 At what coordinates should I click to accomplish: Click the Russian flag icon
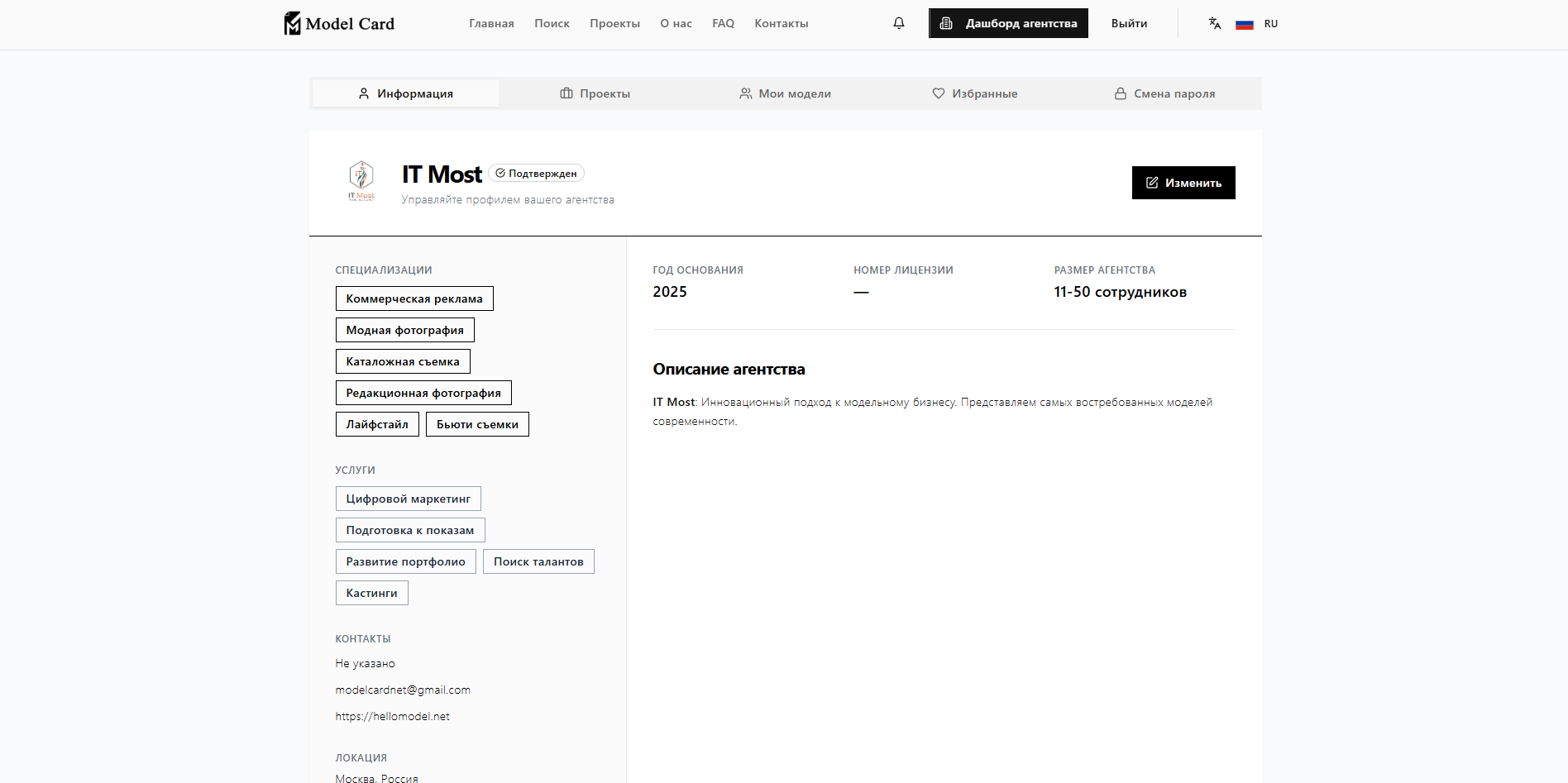1244,24
